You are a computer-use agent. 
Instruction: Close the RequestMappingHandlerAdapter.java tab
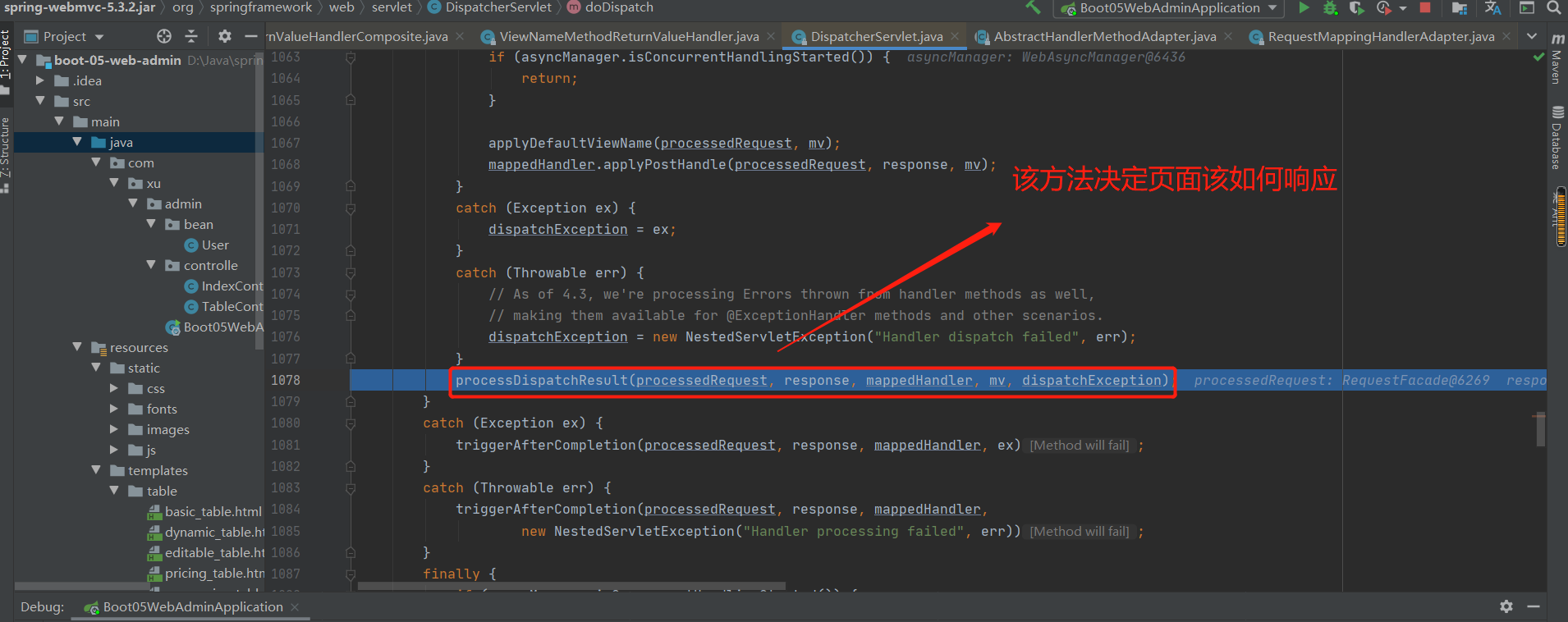click(1506, 36)
